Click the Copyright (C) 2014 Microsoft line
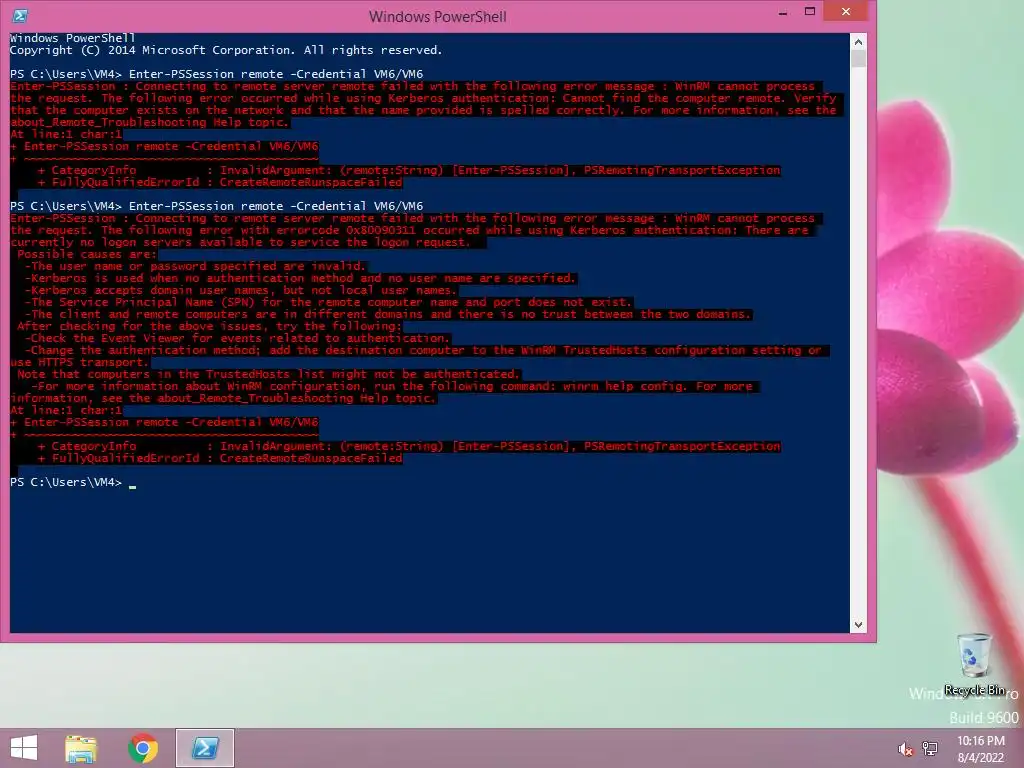 point(226,50)
